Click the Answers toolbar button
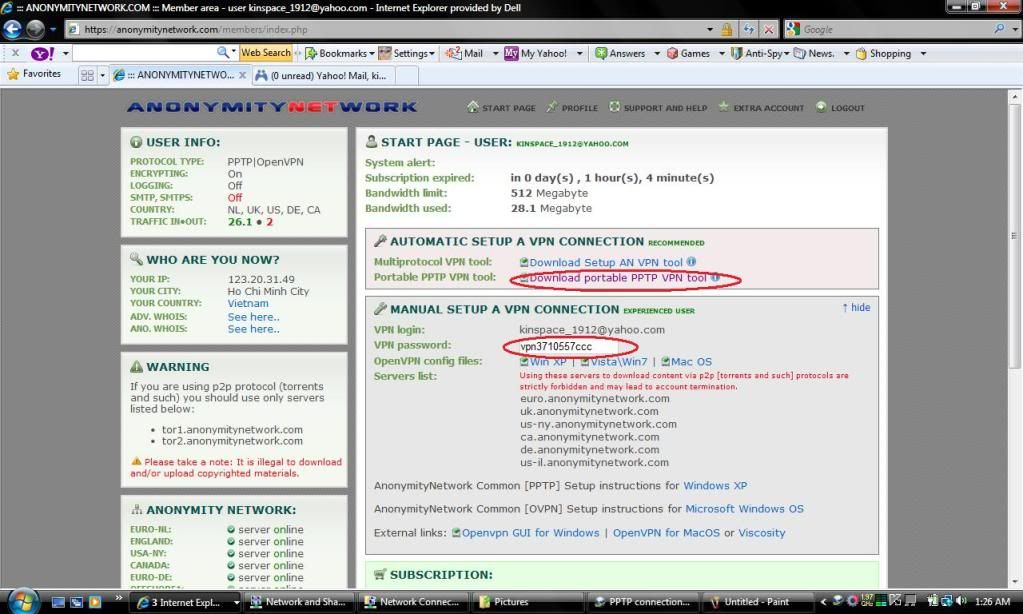 pyautogui.click(x=620, y=54)
